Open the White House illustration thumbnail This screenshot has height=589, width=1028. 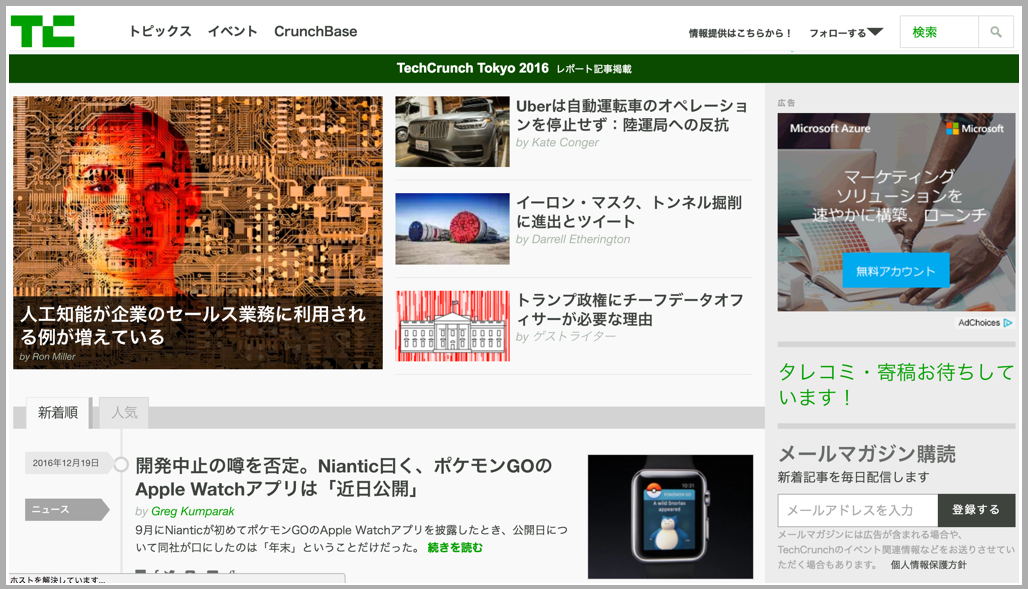point(452,326)
